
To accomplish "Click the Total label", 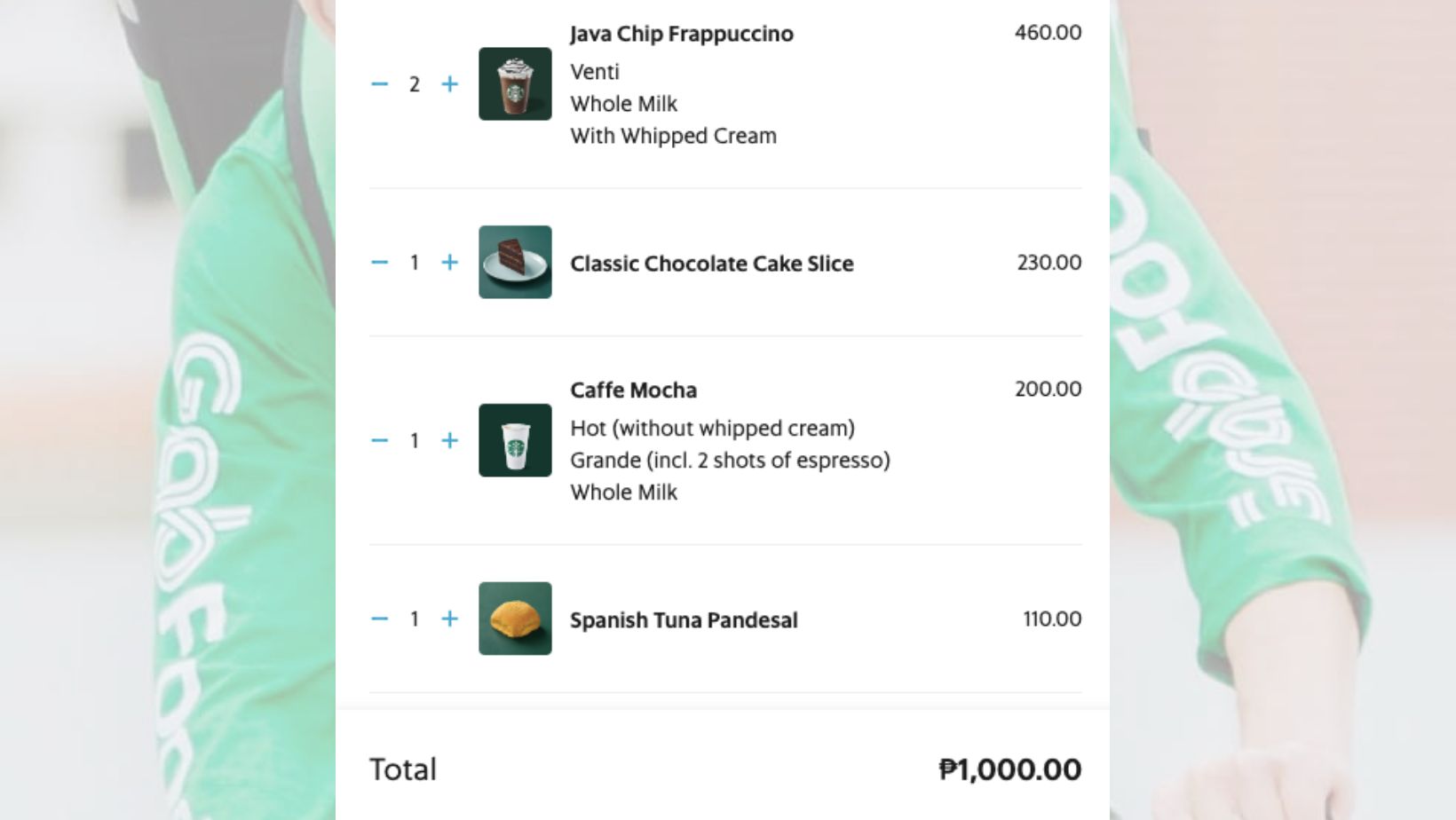I will click(x=401, y=769).
